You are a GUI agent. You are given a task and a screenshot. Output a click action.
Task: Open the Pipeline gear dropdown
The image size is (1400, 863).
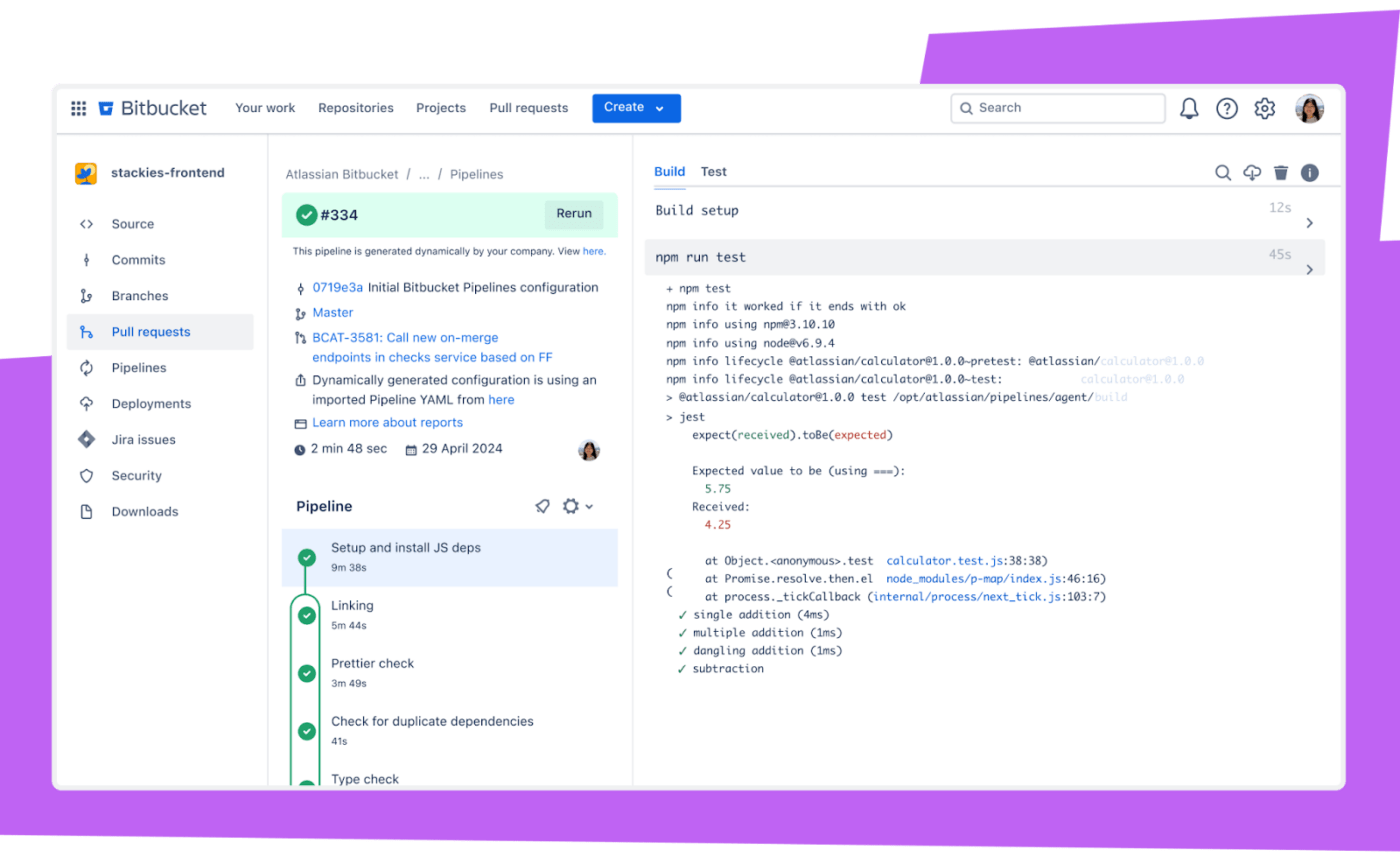pos(577,507)
